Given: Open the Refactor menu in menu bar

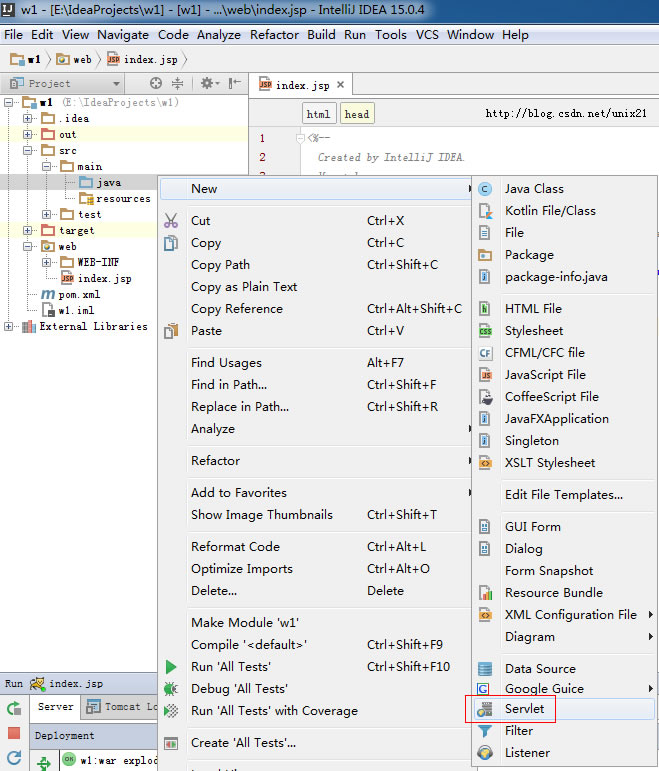Looking at the screenshot, I should (274, 35).
